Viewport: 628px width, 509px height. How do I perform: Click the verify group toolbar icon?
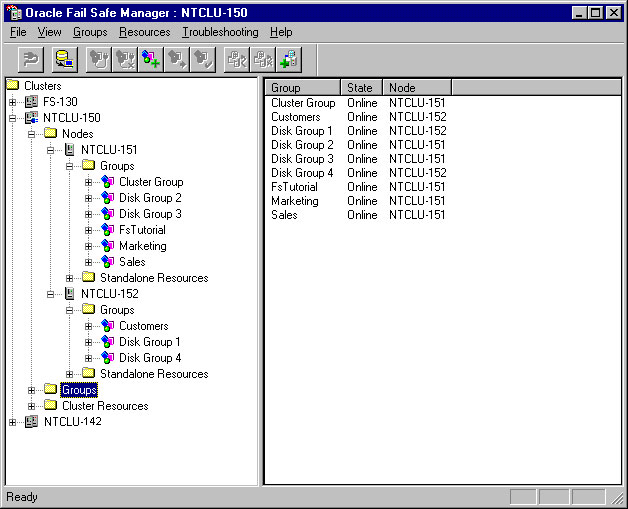(203, 60)
